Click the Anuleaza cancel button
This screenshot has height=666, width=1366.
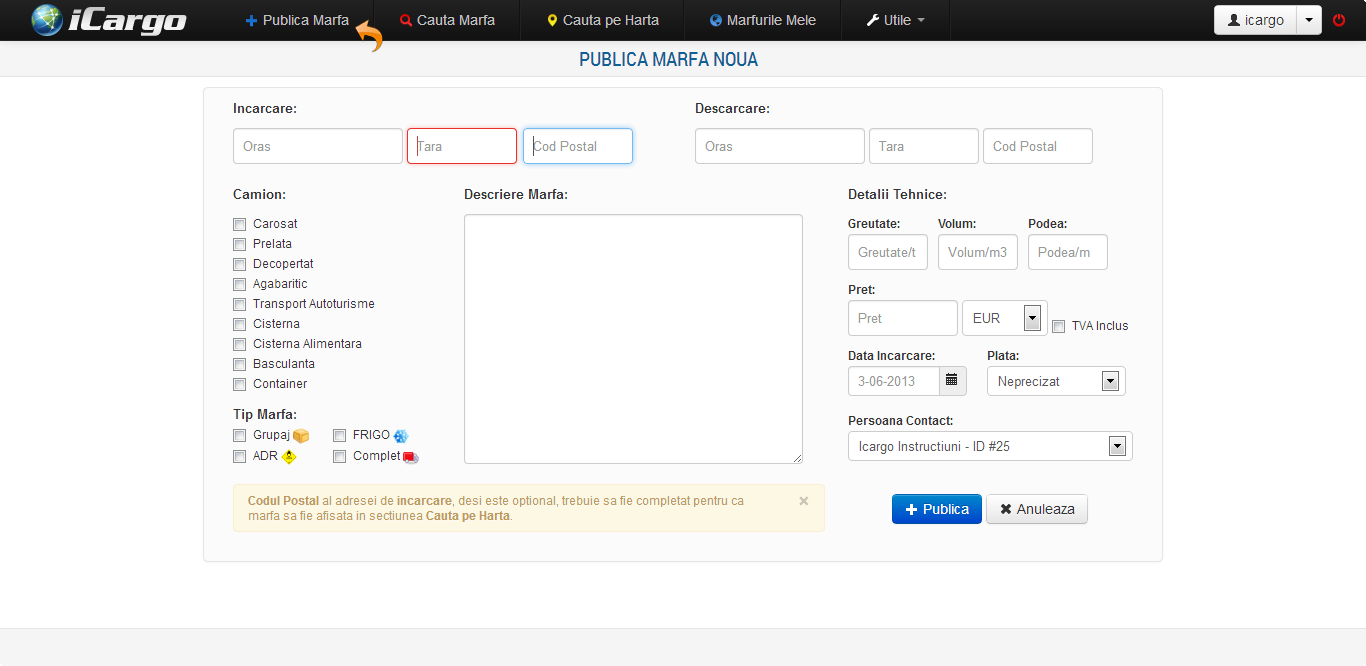(1036, 509)
